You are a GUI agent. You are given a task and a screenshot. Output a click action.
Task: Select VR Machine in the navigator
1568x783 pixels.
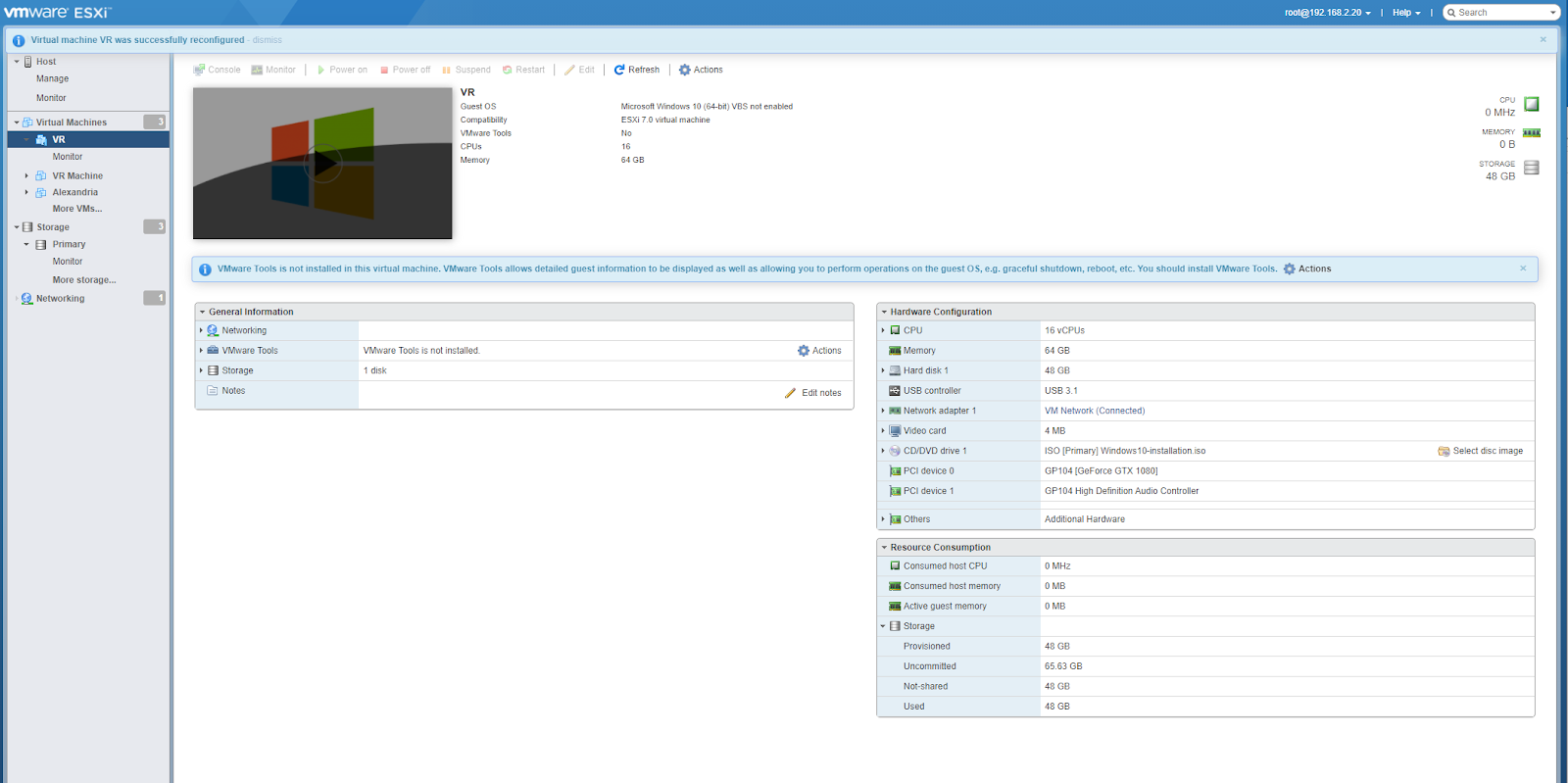pos(77,176)
